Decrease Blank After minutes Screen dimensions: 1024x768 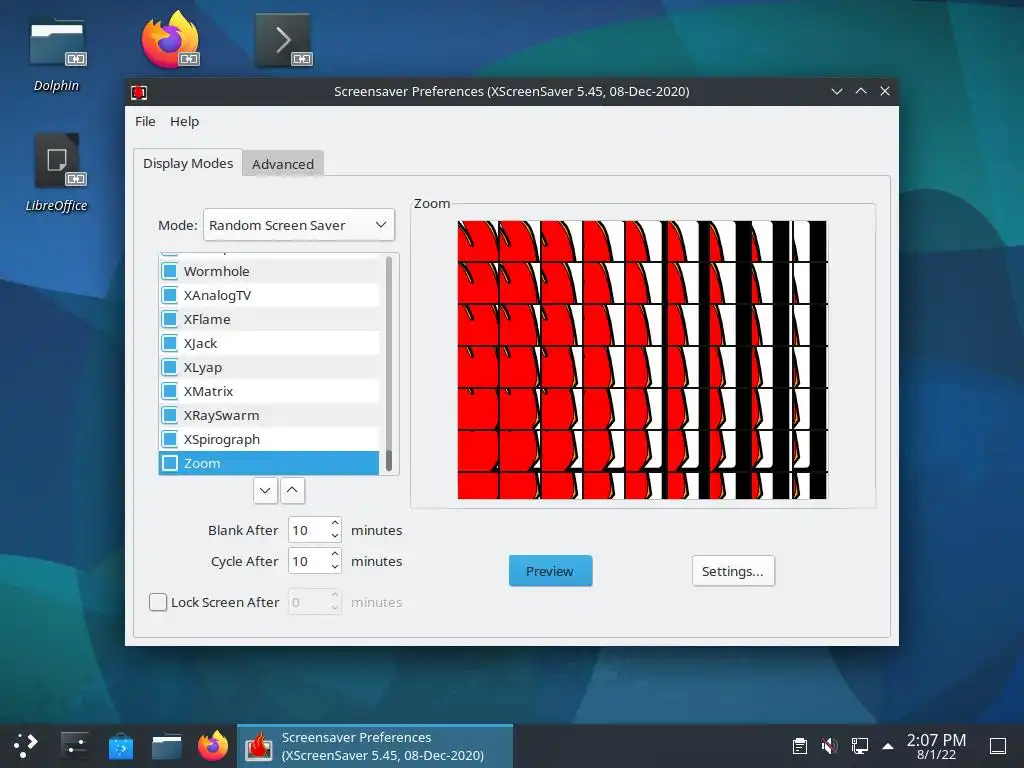tap(335, 536)
